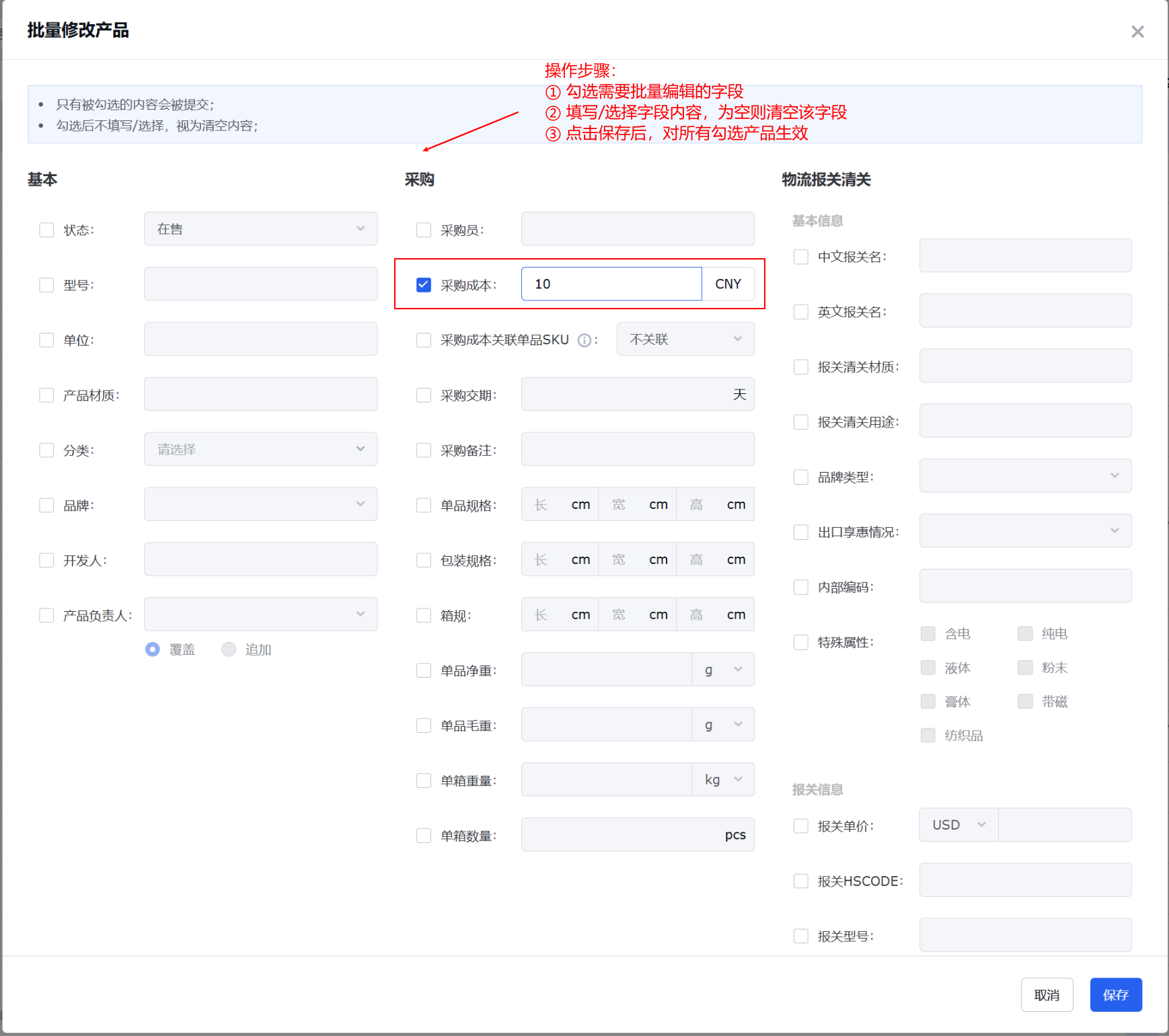
Task: Tick the 出口享惠情况 checkbox
Action: [801, 532]
